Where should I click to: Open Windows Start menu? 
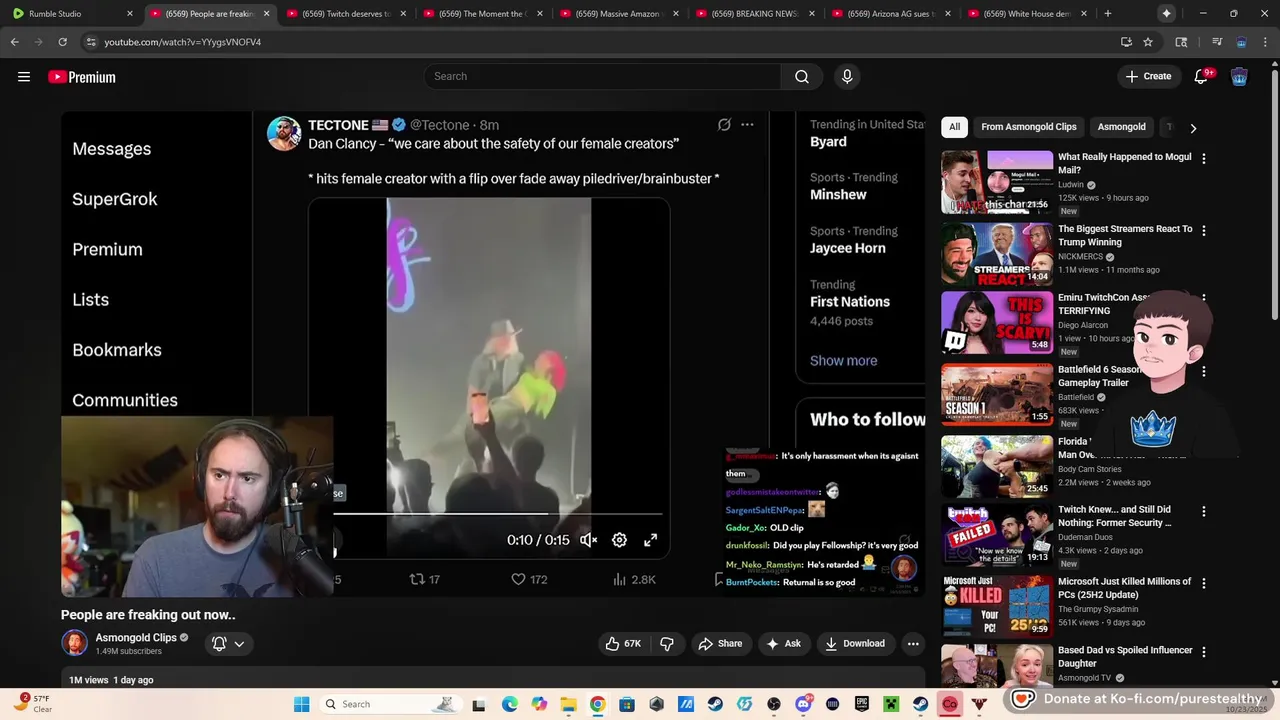(x=302, y=704)
